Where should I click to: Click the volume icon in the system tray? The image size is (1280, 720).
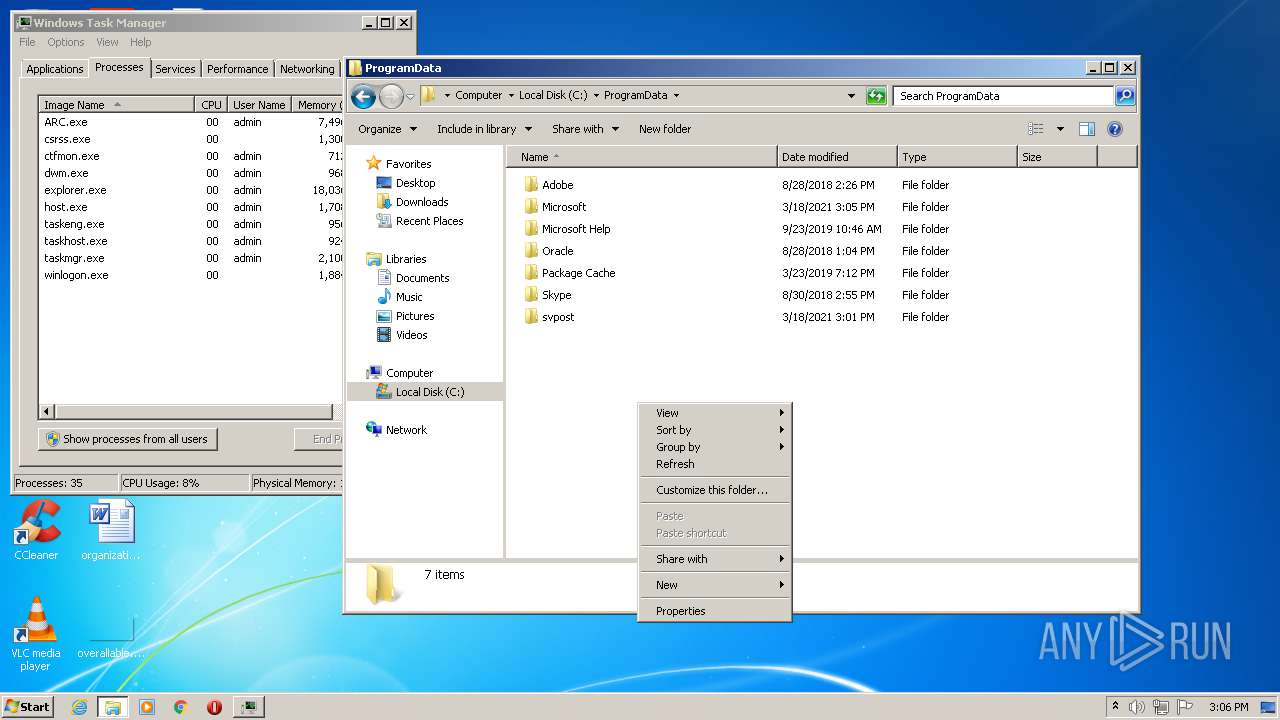click(1137, 707)
